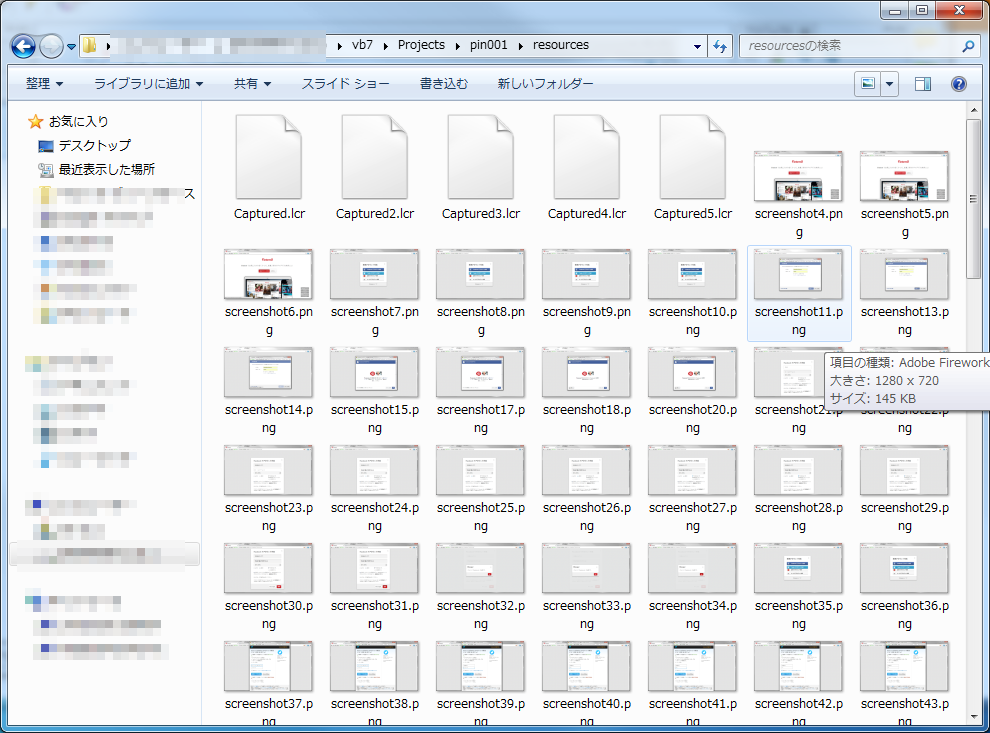Click the Forward navigation arrow button
The width and height of the screenshot is (990, 733).
(x=51, y=46)
